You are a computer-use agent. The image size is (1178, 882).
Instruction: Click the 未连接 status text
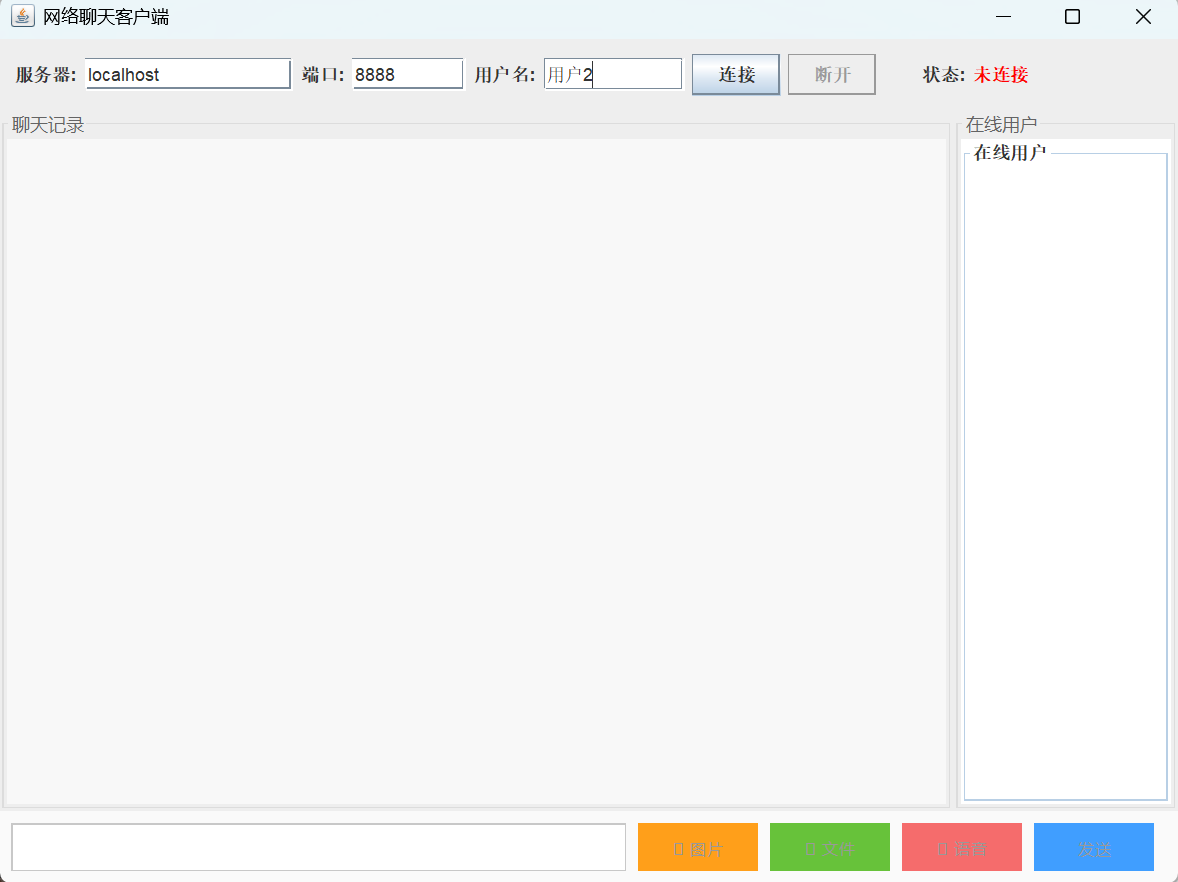pos(1001,74)
